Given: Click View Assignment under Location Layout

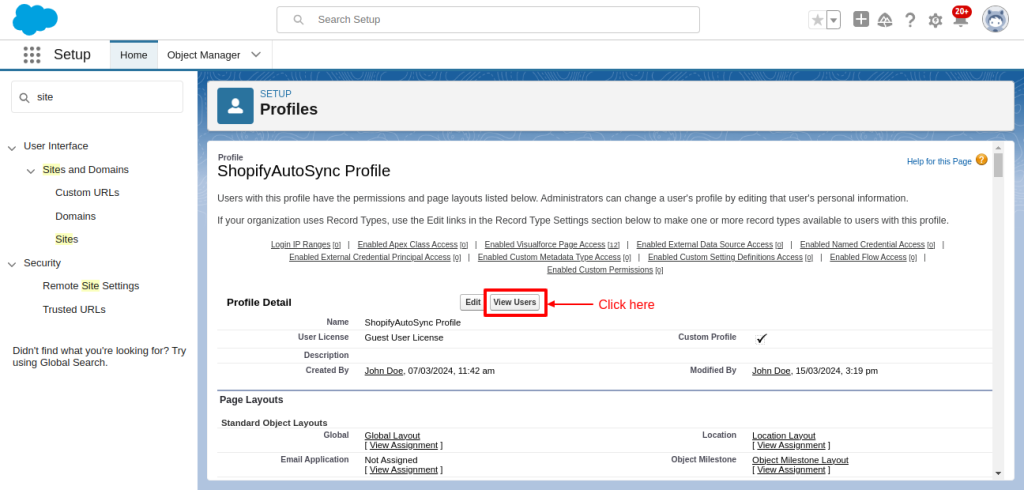Looking at the screenshot, I should [x=792, y=446].
